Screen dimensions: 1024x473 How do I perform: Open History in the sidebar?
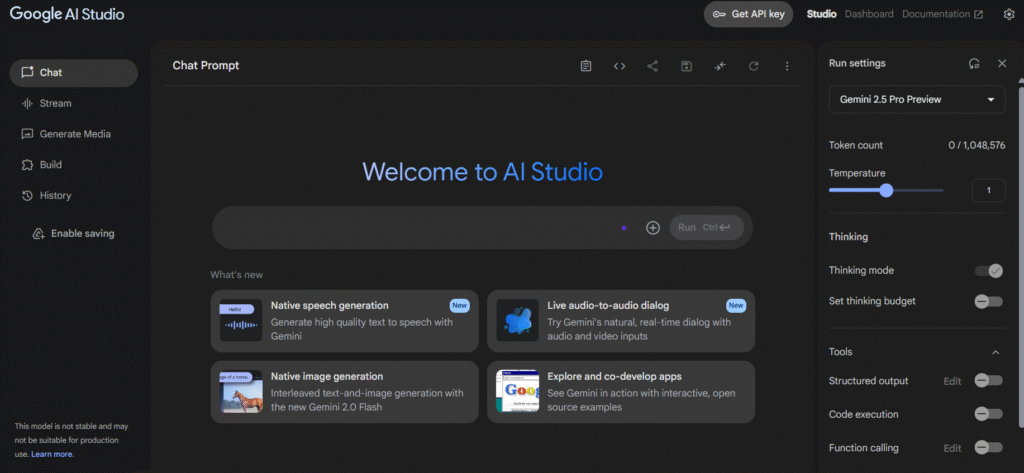pos(56,195)
